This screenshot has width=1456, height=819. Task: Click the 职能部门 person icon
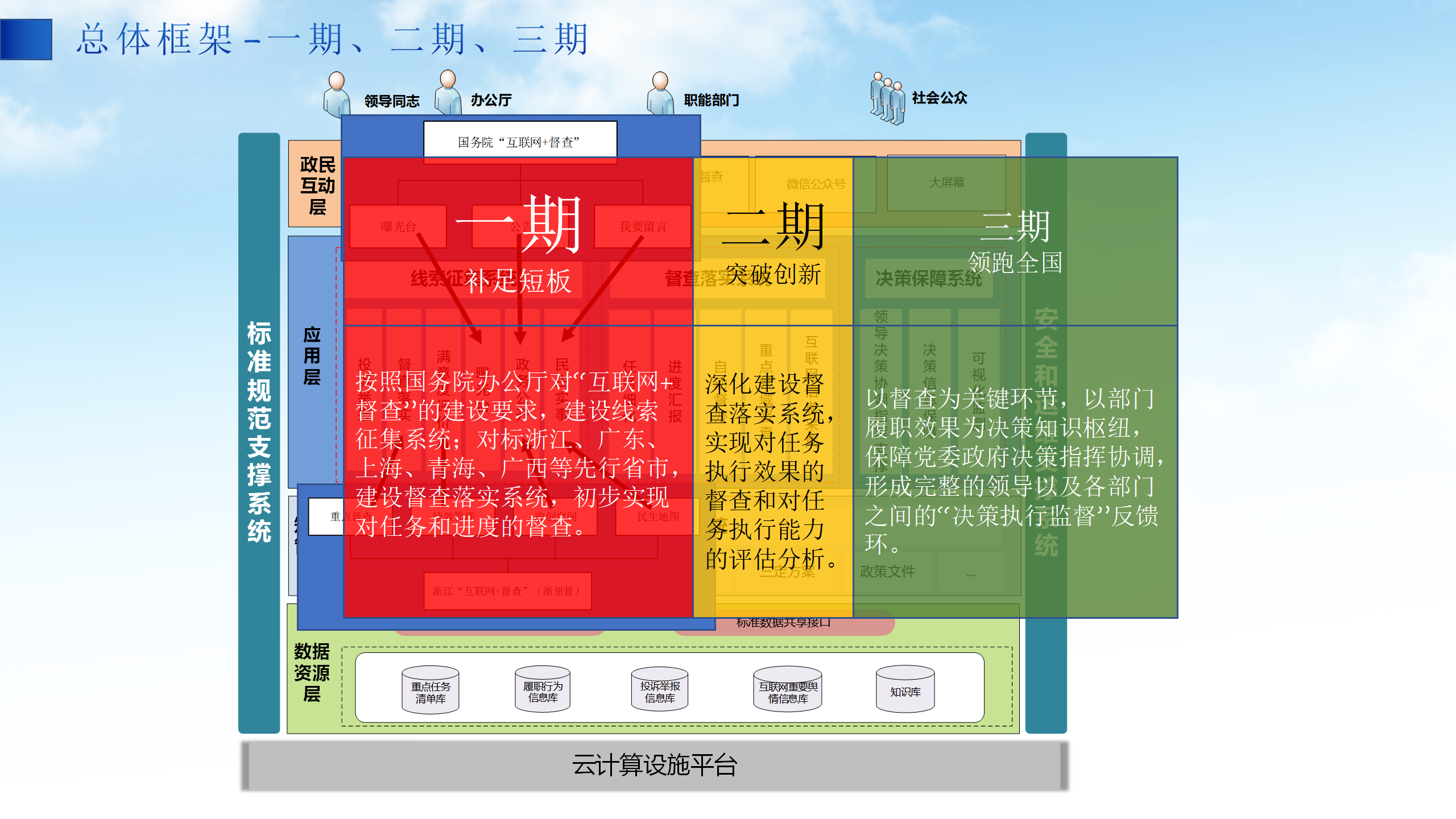[x=660, y=93]
